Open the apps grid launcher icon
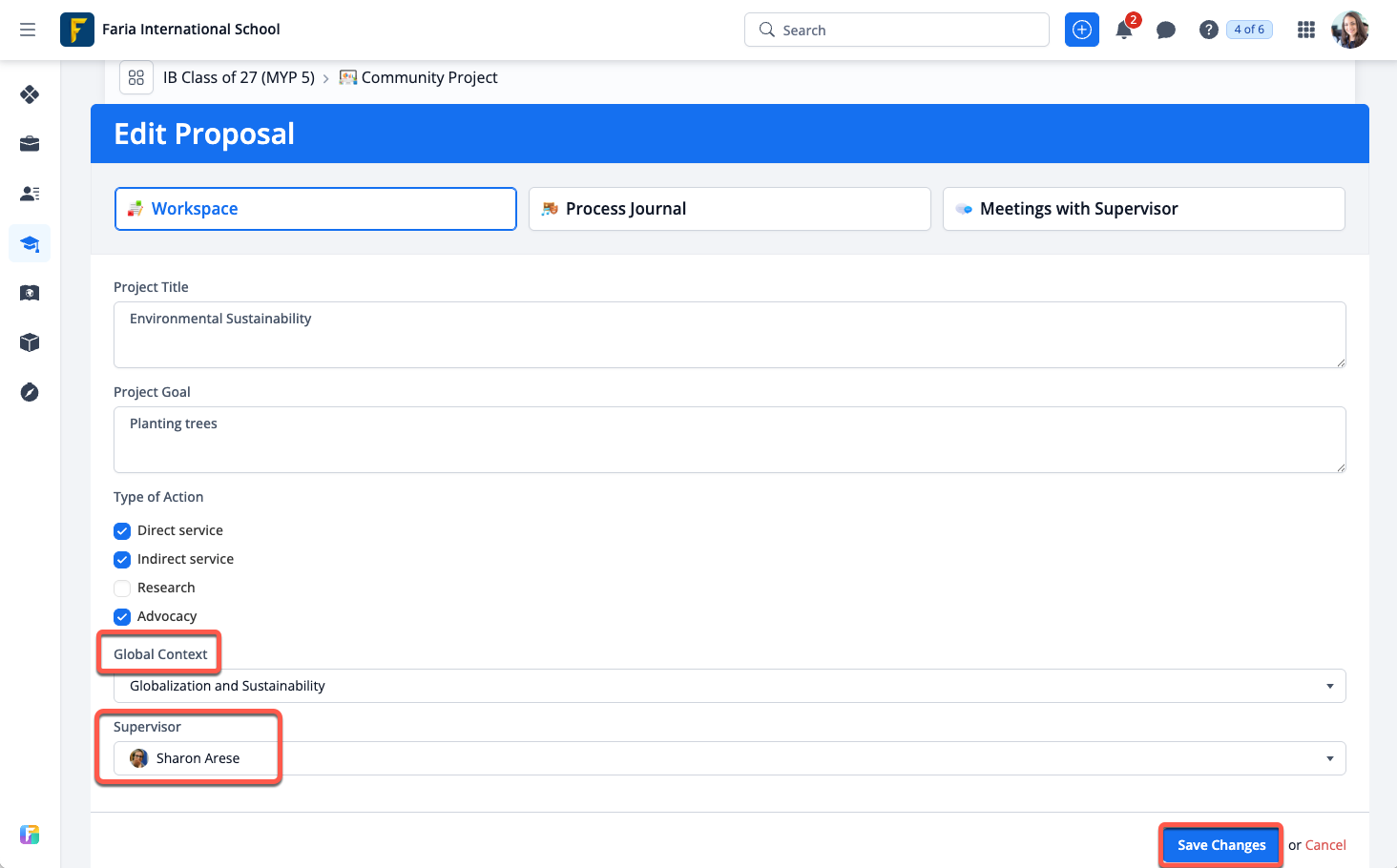Viewport: 1397px width, 868px height. coord(1306,30)
